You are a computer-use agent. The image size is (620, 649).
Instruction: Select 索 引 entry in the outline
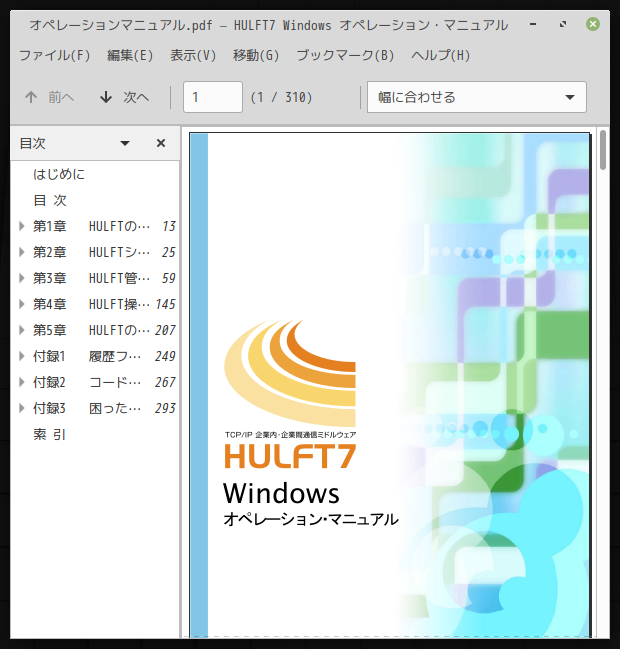(50, 434)
